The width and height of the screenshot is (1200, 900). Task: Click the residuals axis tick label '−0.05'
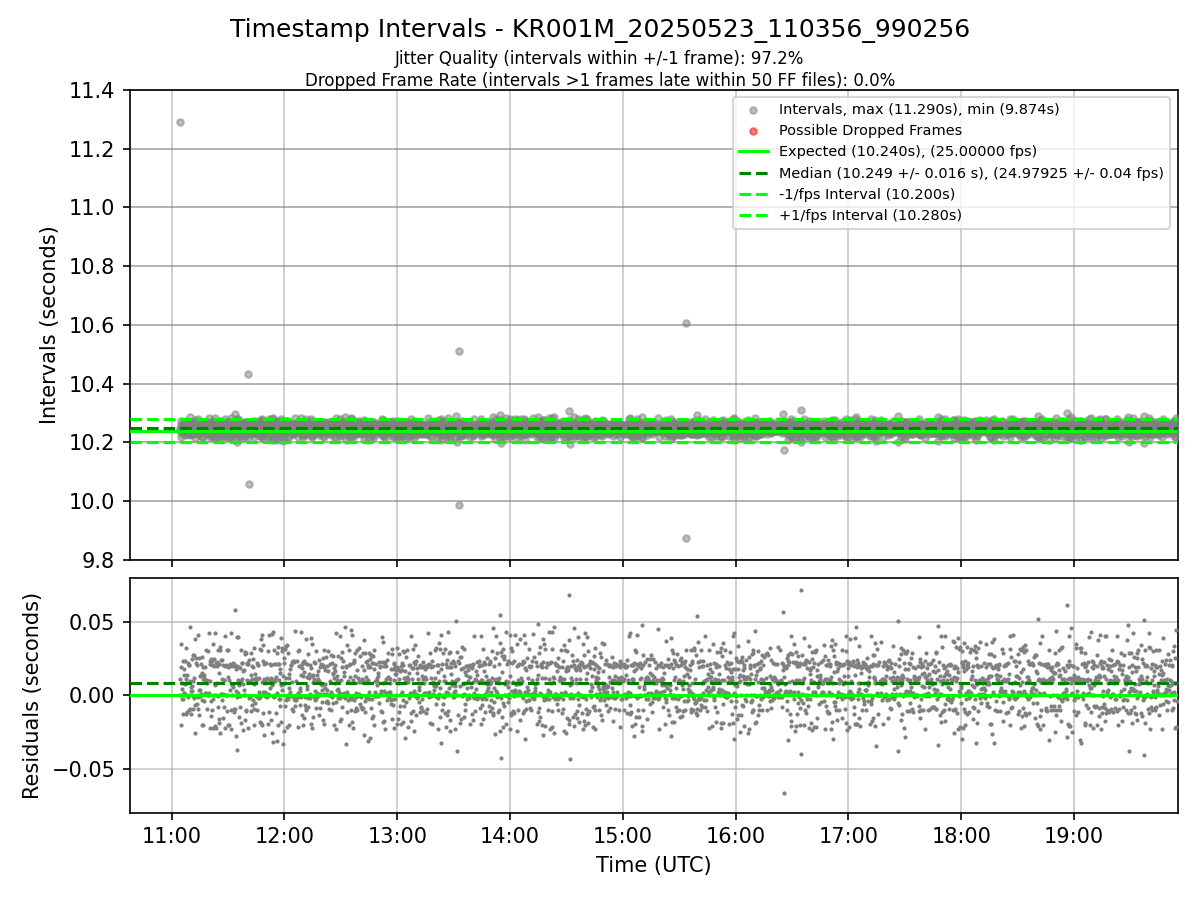tap(84, 769)
